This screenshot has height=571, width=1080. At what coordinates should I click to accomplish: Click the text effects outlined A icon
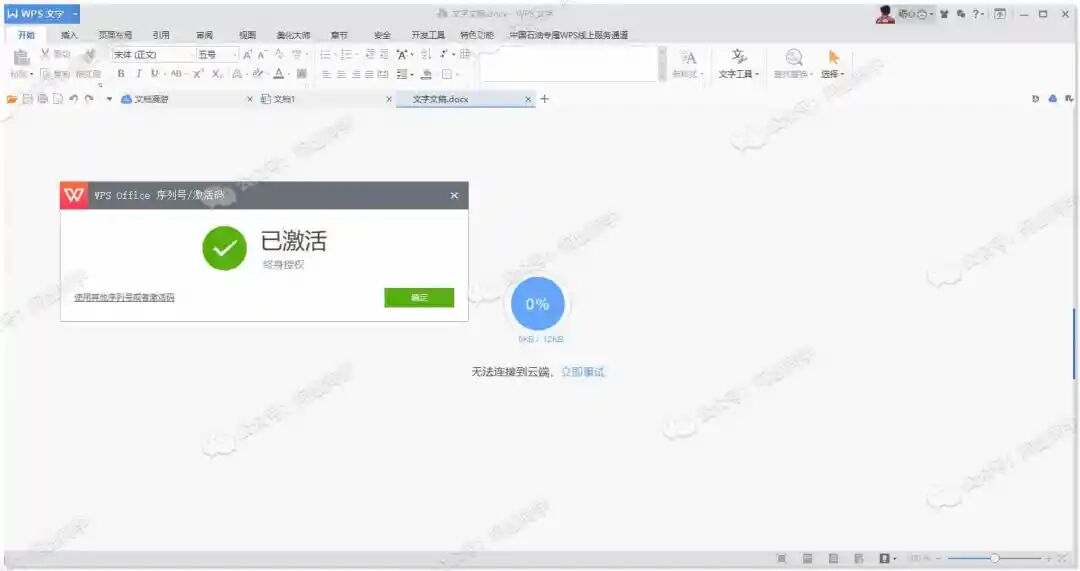click(x=237, y=74)
